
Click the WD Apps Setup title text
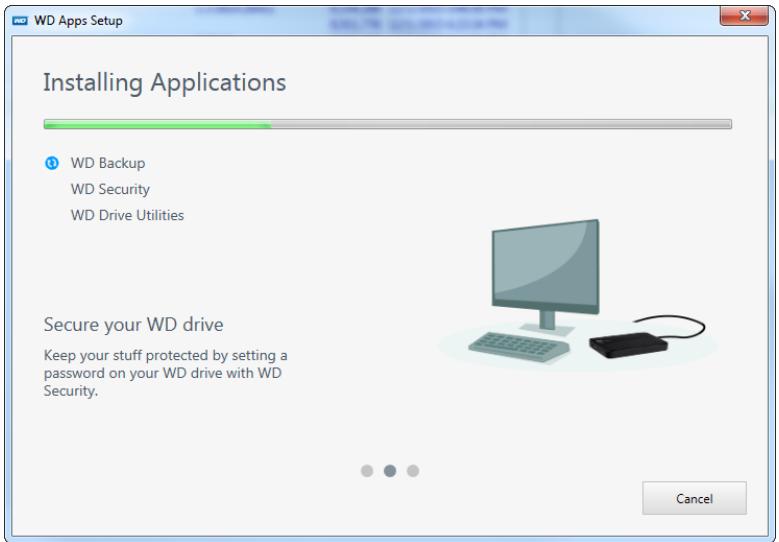pyautogui.click(x=78, y=21)
